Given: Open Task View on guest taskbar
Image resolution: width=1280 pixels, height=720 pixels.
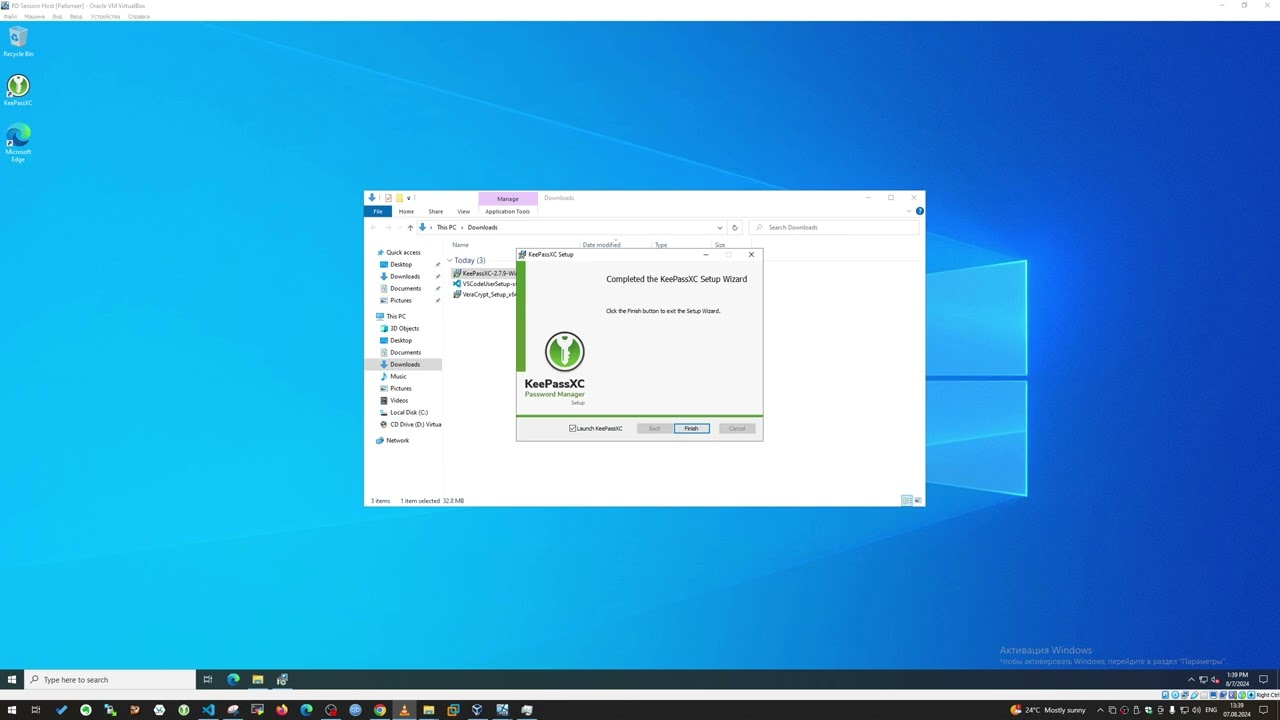Looking at the screenshot, I should coord(208,679).
